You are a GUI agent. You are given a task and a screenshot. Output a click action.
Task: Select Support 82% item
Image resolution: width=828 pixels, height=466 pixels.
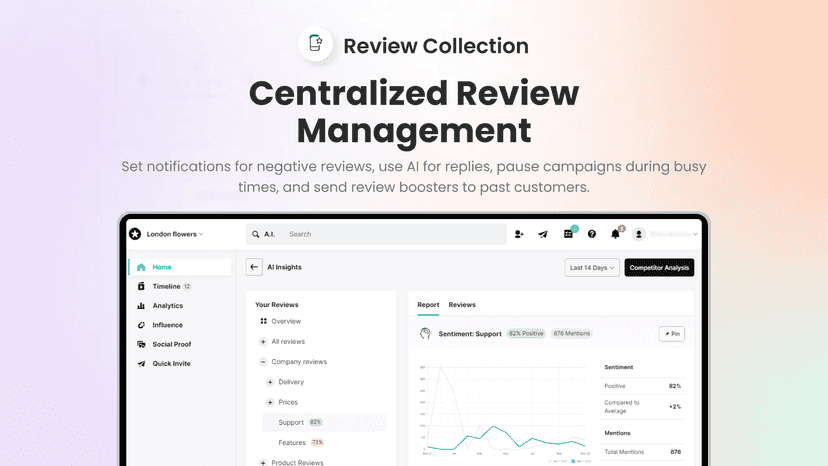[324, 422]
